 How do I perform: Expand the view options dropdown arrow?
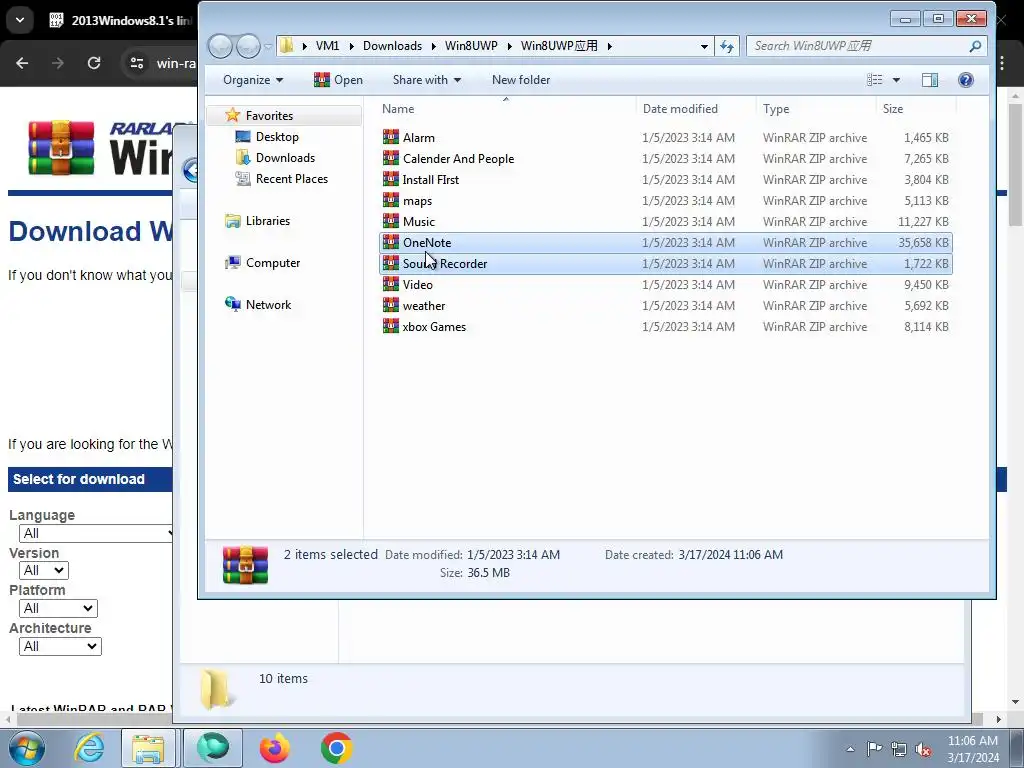tap(896, 80)
